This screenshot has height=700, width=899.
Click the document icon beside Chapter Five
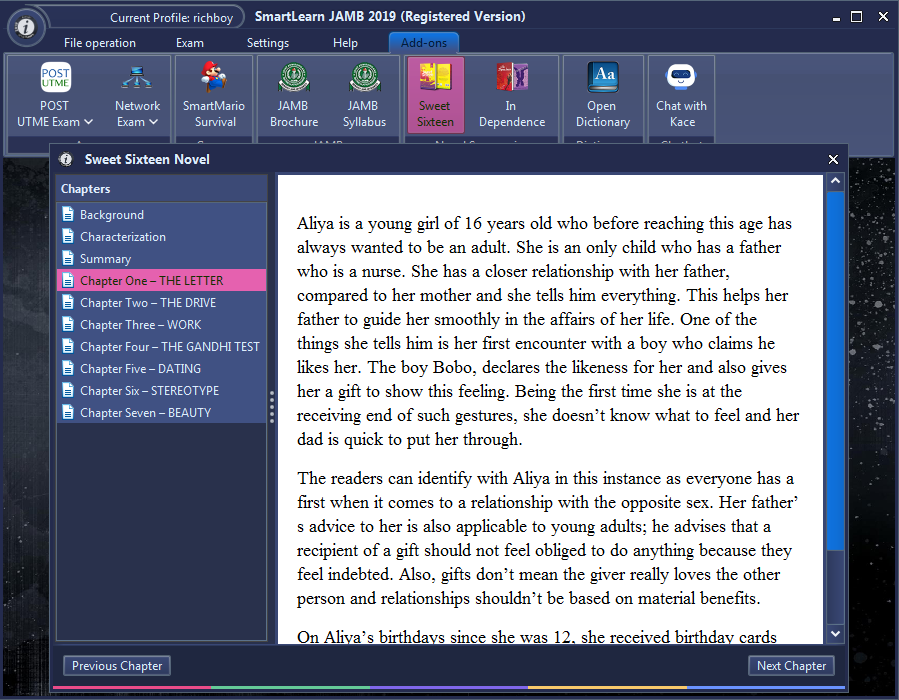68,368
